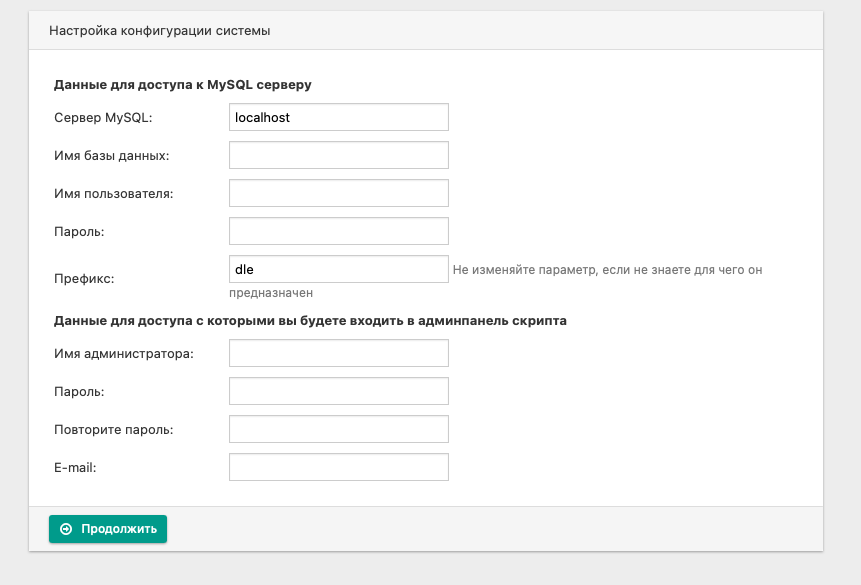
Task: Click the Префикс label
Action: point(84,278)
